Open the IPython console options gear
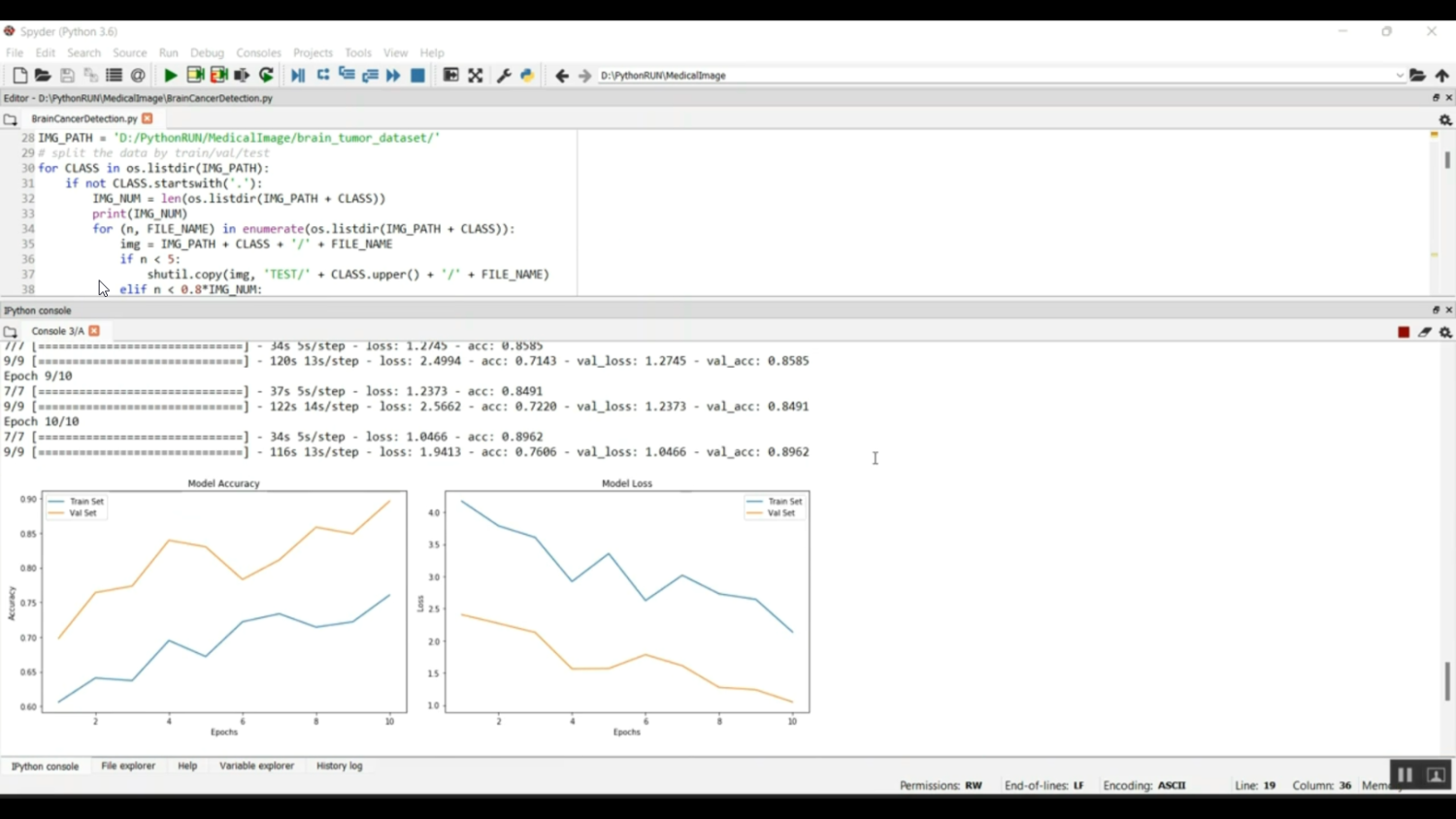The height and width of the screenshot is (819, 1456). click(1445, 332)
